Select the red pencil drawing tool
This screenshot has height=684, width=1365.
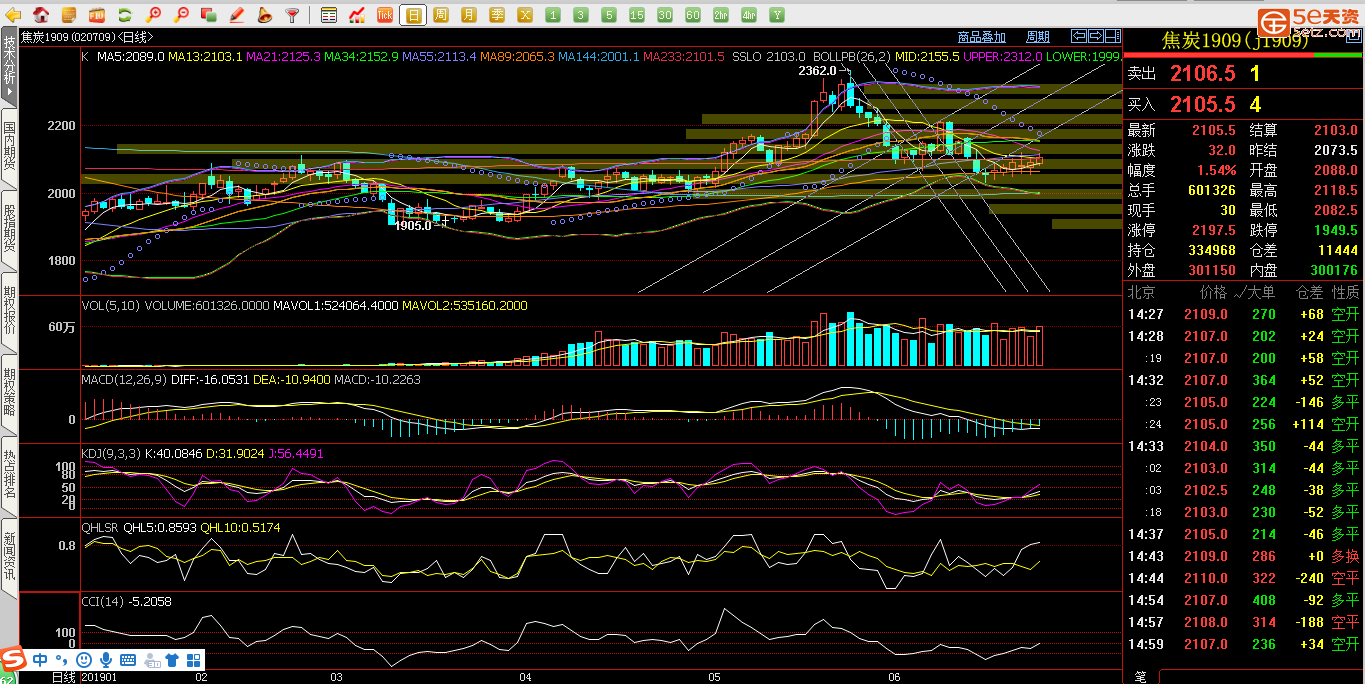[x=237, y=15]
